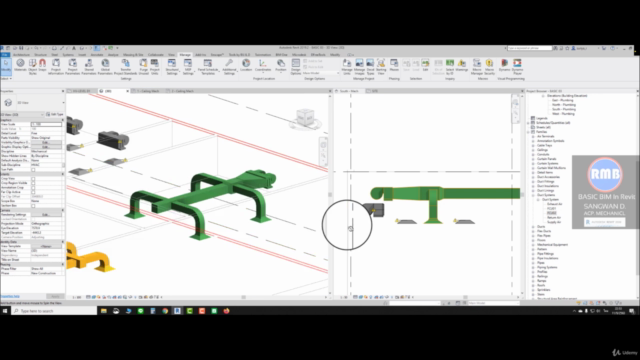640x360 pixels.
Task: Open the Properties help link
Action: pyautogui.click(x=10, y=296)
